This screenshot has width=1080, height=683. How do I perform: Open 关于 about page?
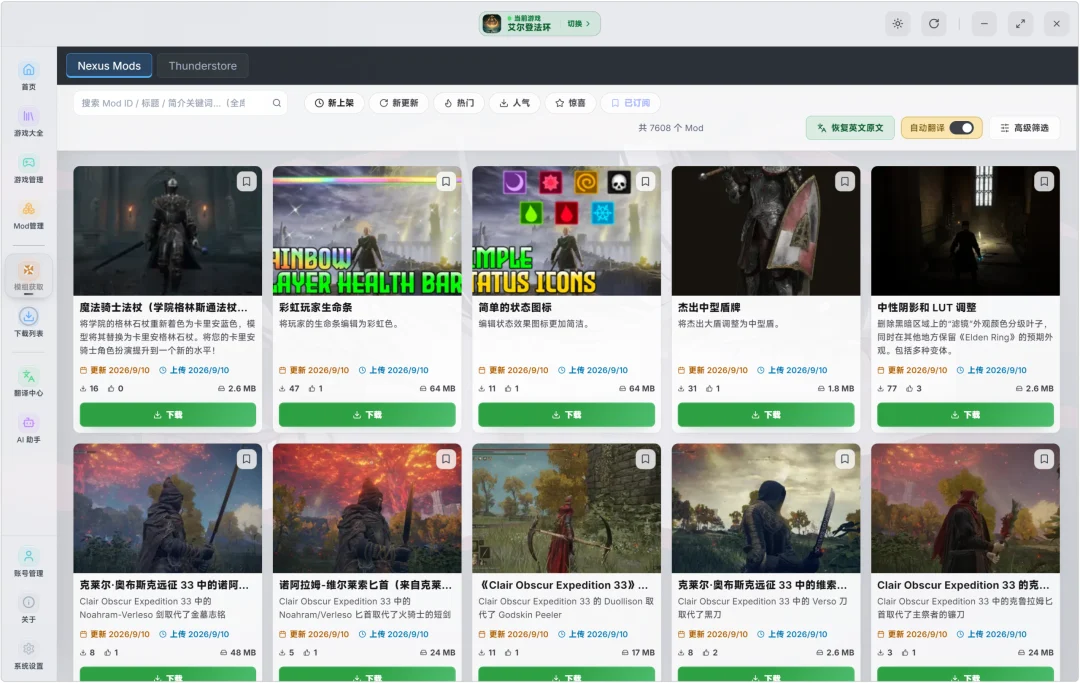click(28, 609)
